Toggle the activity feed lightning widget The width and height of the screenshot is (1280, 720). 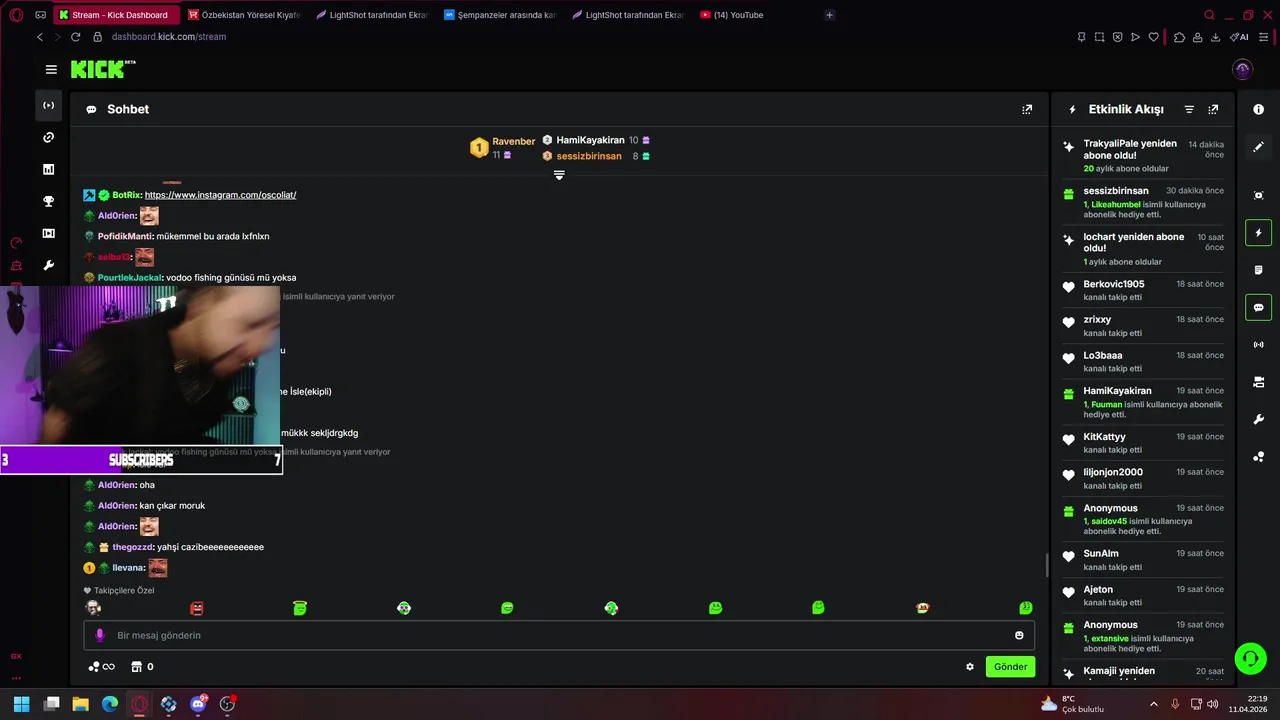[x=1259, y=233]
